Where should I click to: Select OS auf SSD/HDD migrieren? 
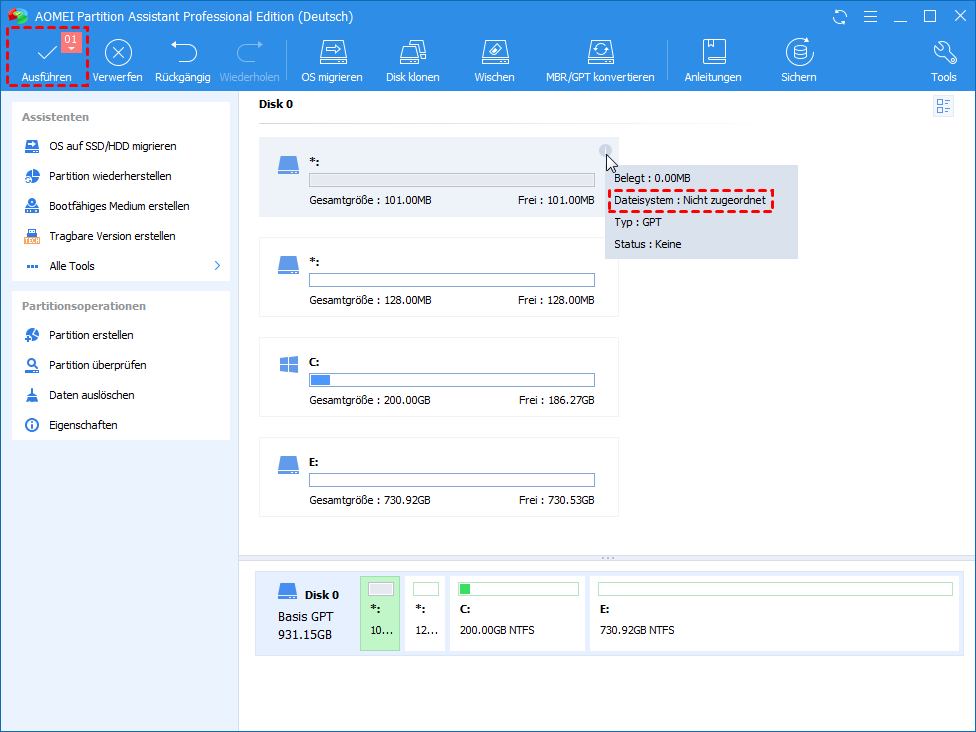(x=113, y=146)
